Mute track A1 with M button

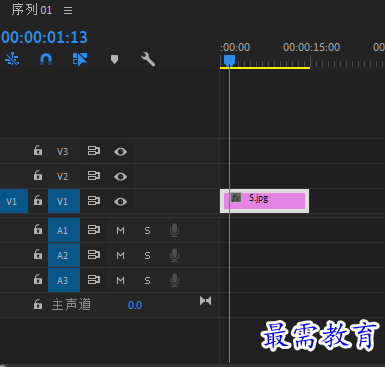(120, 231)
